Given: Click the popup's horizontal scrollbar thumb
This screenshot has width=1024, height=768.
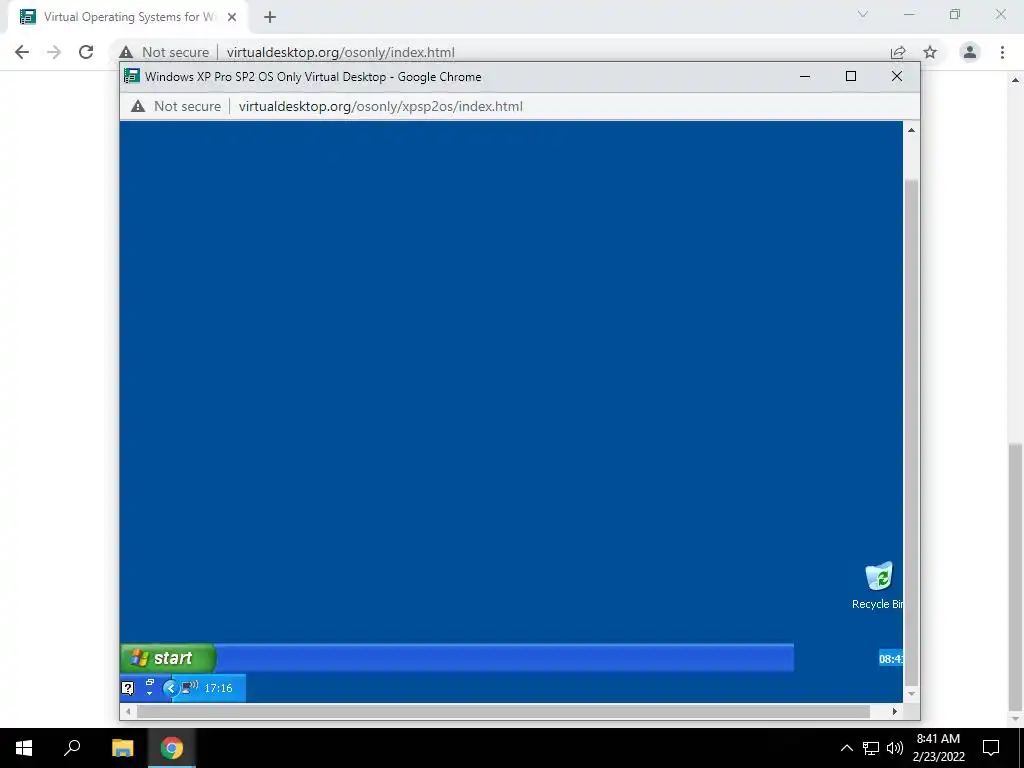Looking at the screenshot, I should tap(503, 711).
